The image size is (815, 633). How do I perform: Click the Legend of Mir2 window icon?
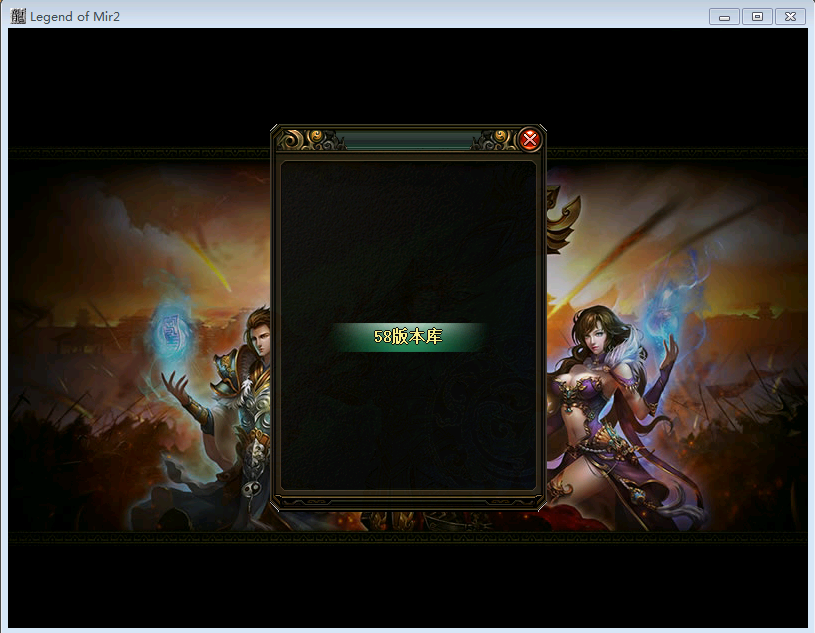click(x=17, y=16)
